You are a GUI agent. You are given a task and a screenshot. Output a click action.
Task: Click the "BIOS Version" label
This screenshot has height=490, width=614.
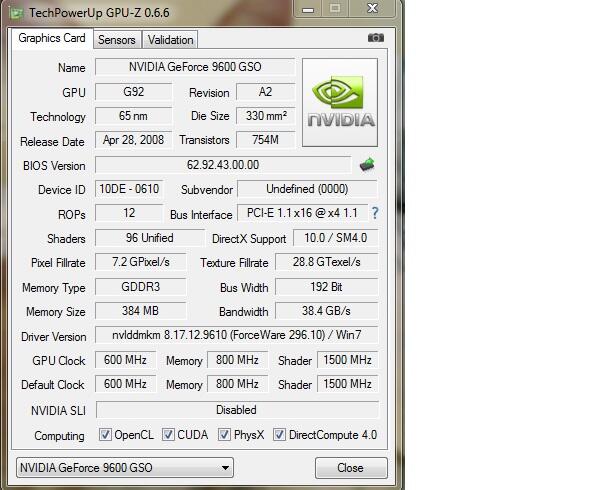pos(54,166)
